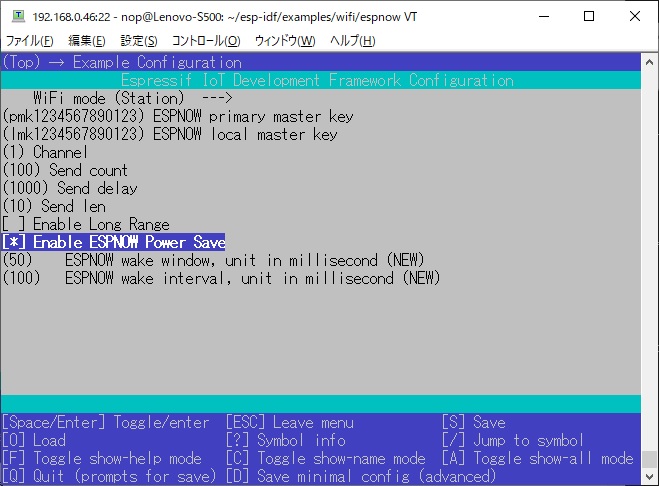Open the 設定(S) menu
This screenshot has height=486, width=659.
139,41
